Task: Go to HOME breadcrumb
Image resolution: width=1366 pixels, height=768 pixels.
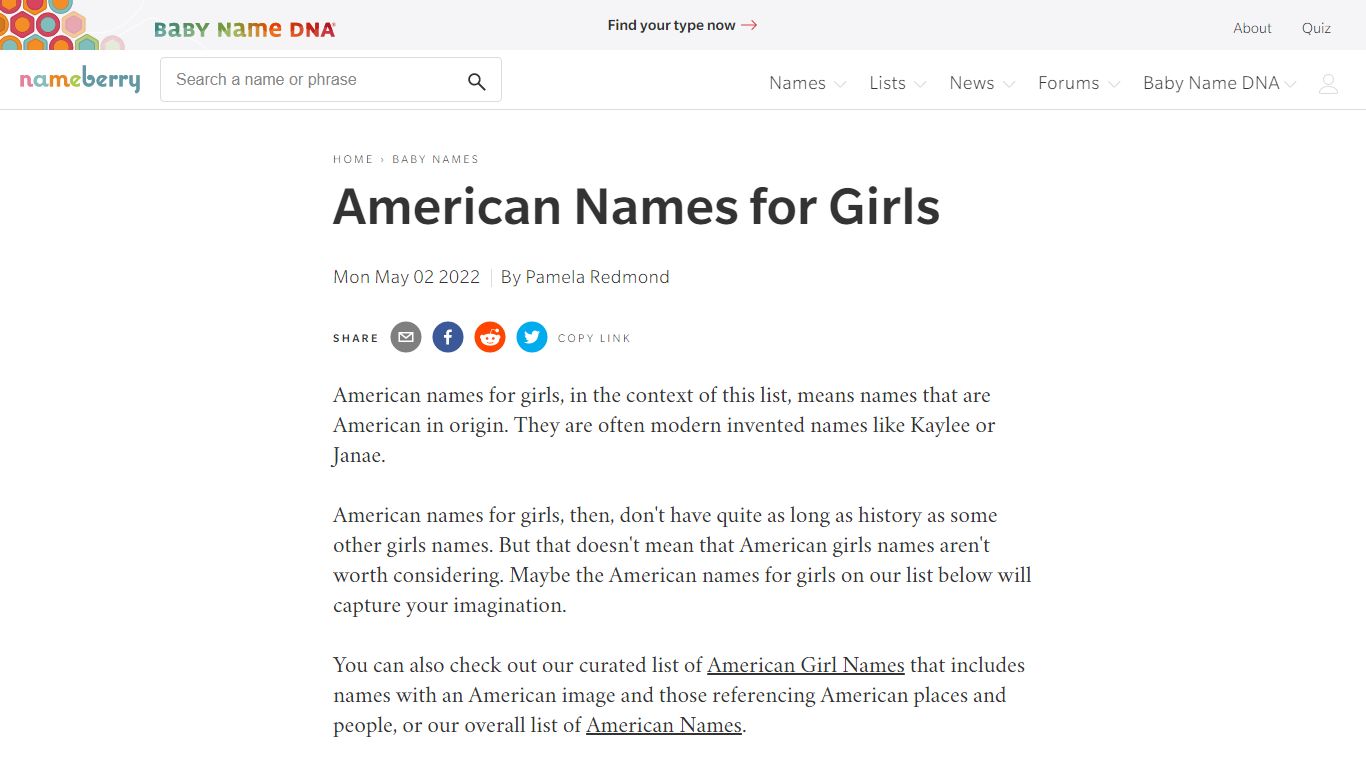Action: 353,159
